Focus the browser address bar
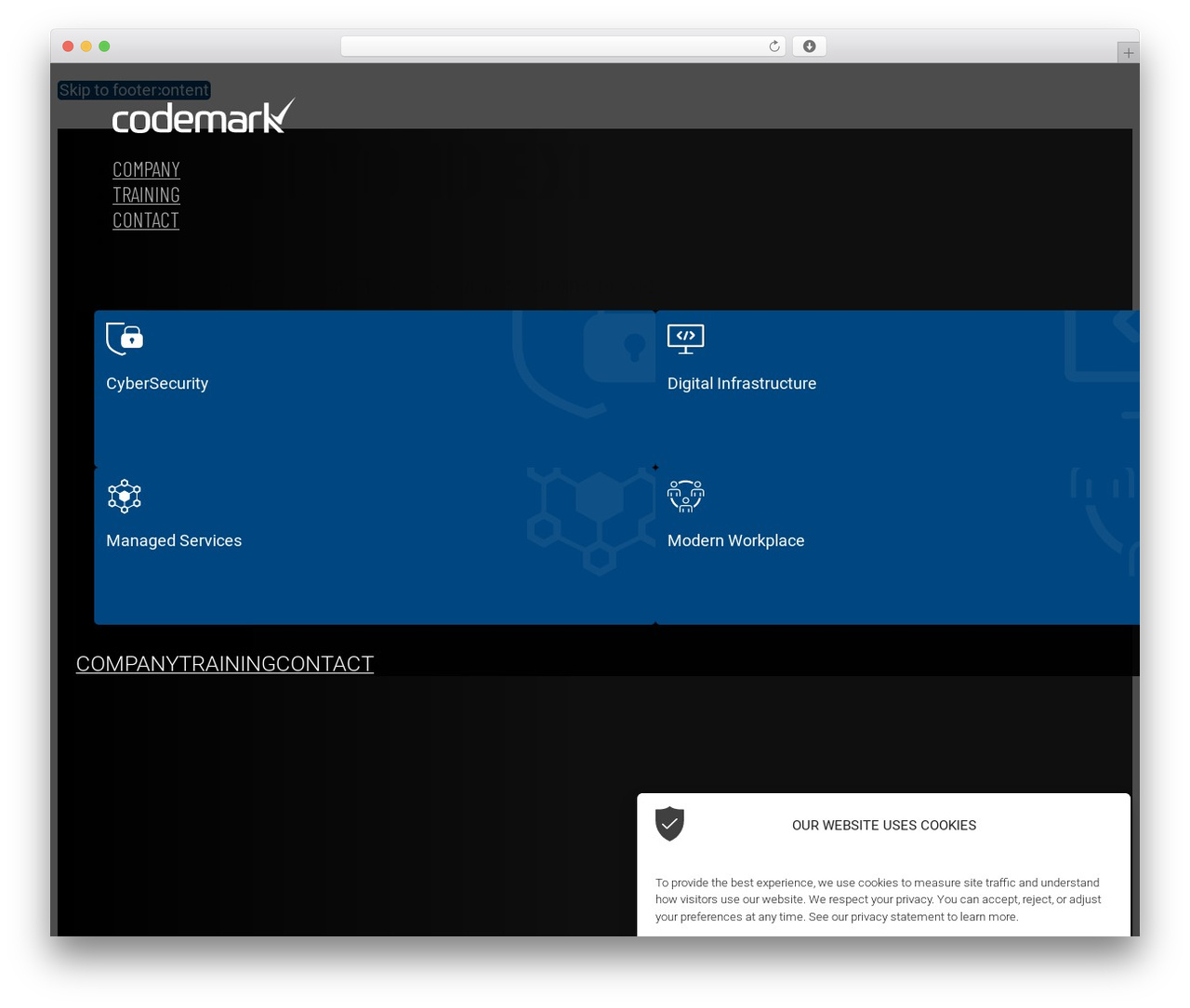The width and height of the screenshot is (1190, 1008). [563, 46]
